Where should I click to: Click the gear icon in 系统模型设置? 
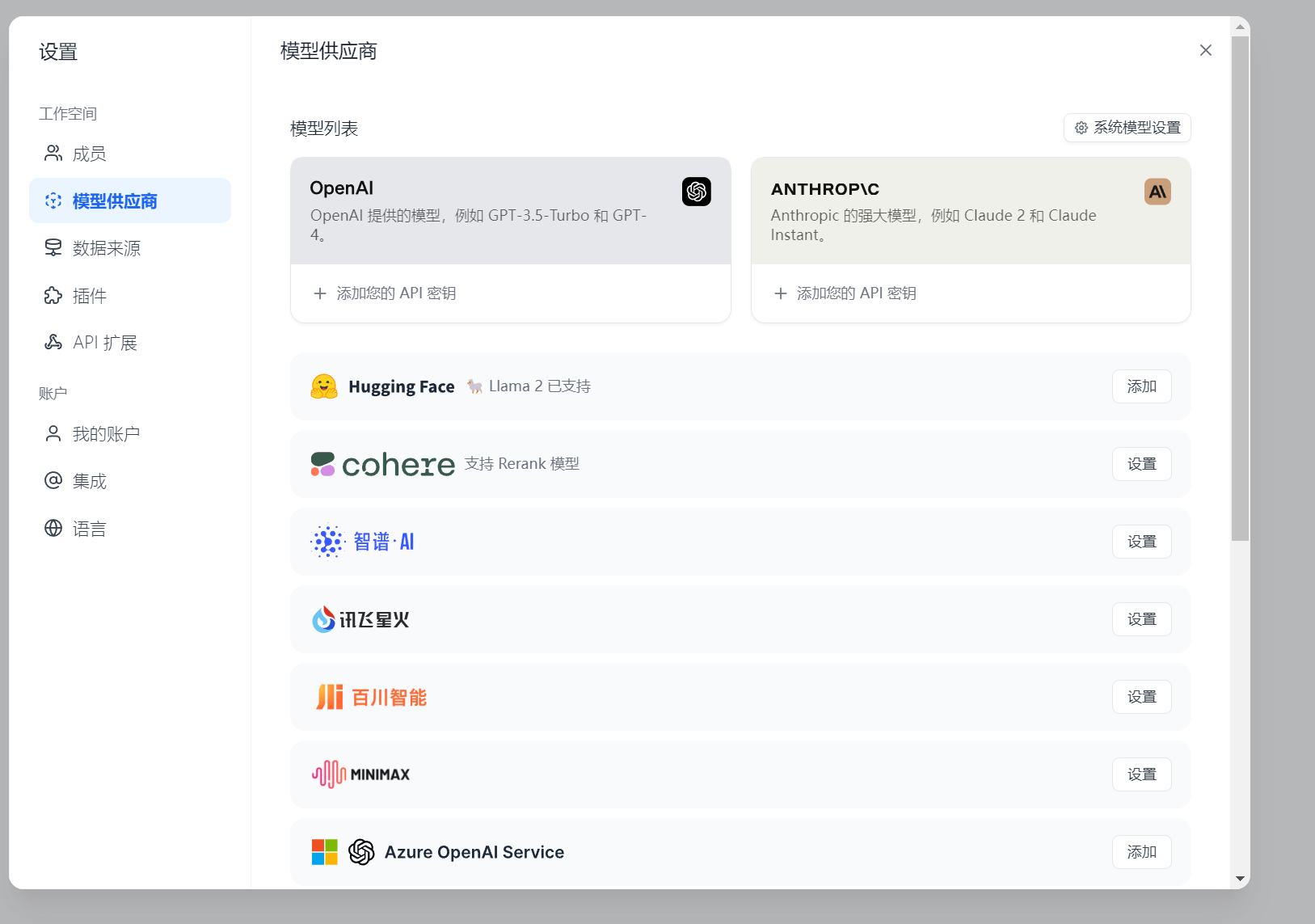pos(1081,128)
